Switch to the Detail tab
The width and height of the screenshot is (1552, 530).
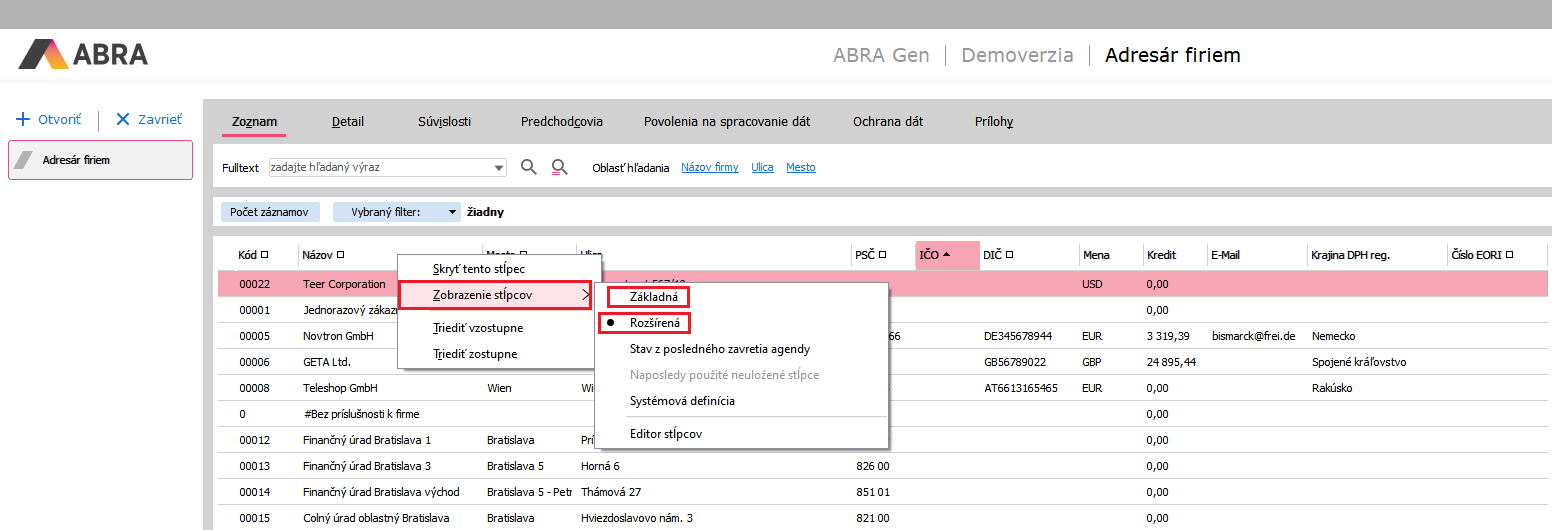click(348, 122)
